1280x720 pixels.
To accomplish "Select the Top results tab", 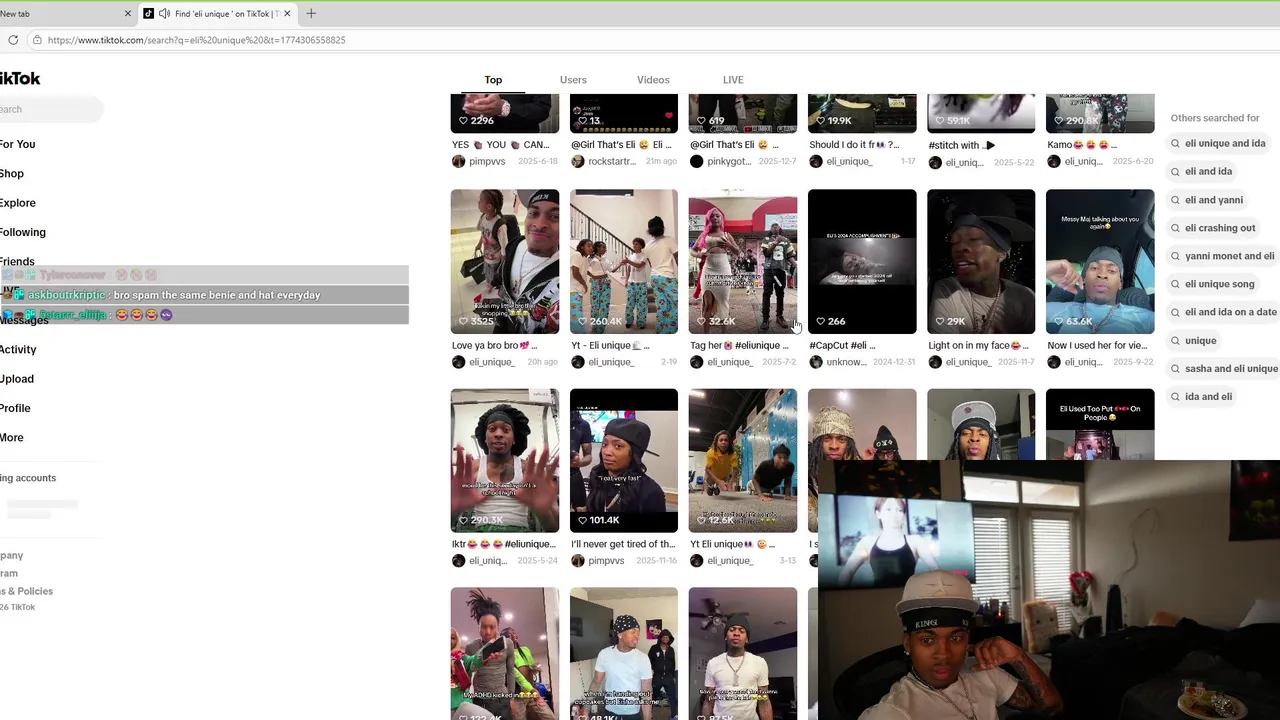I will tap(493, 80).
